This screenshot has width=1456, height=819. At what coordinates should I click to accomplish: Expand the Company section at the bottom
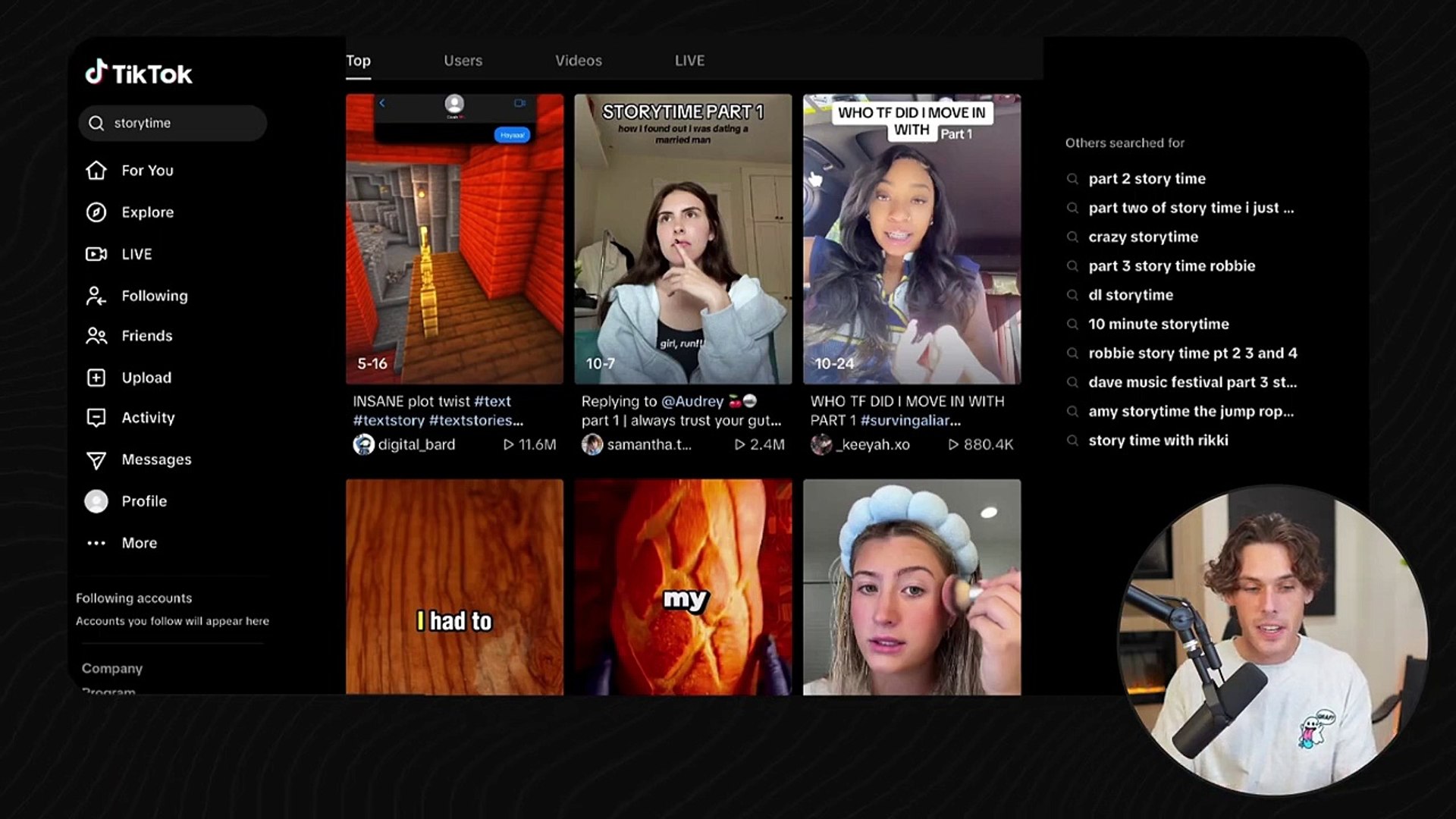tap(112, 668)
